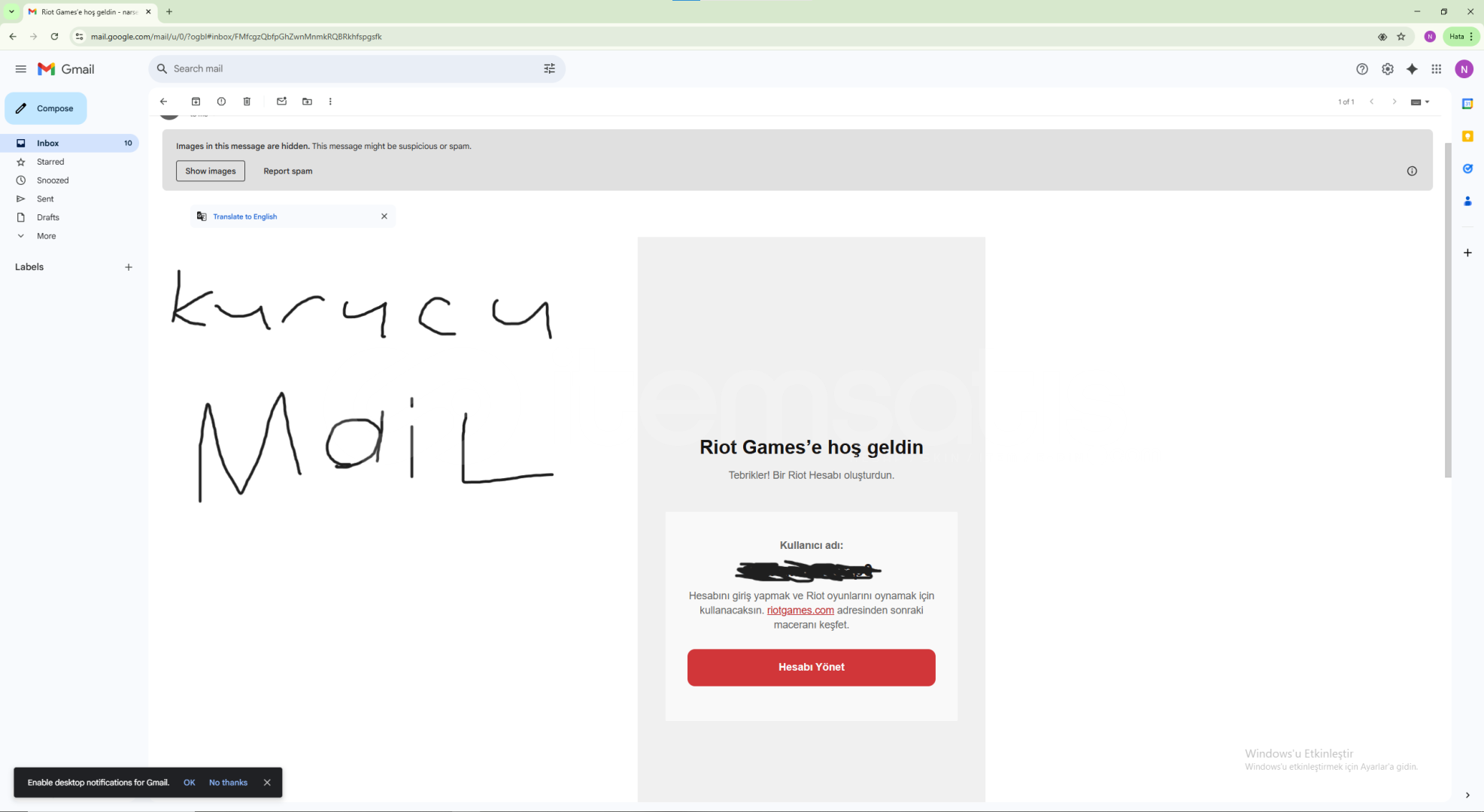This screenshot has width=1484, height=812.
Task: Click OK on notifications prompt
Action: [x=189, y=783]
